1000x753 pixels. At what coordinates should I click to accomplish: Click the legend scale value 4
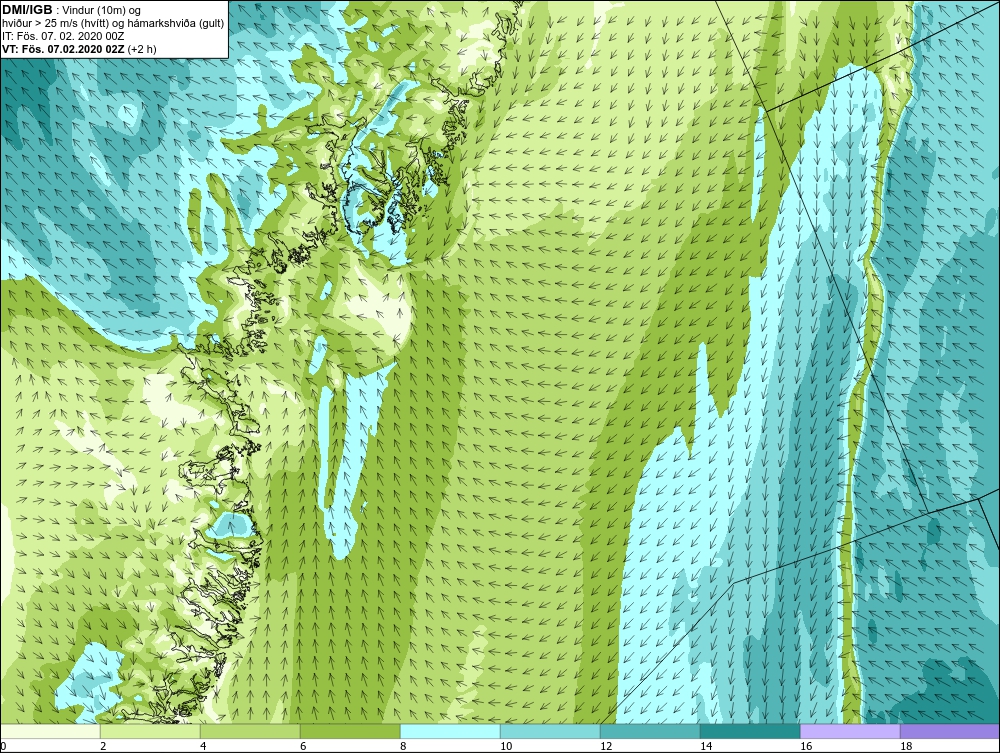coord(203,746)
